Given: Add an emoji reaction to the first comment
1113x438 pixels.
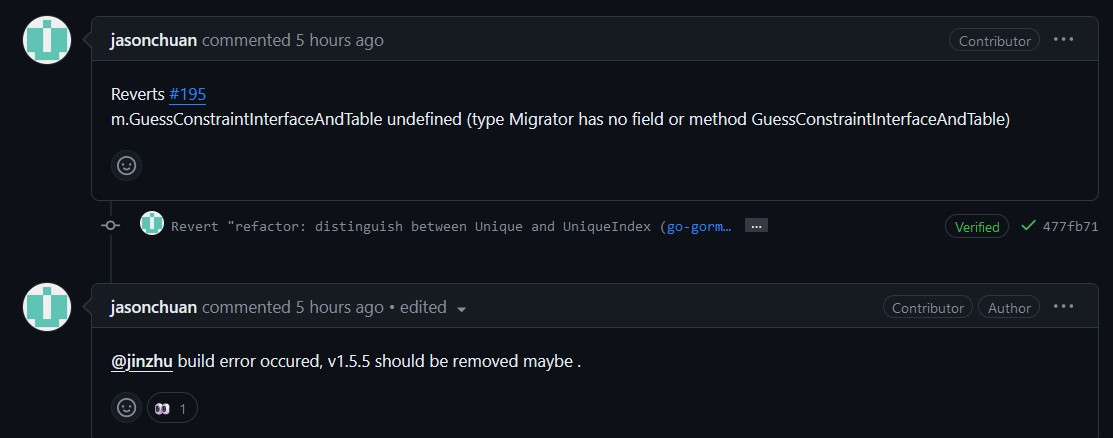Looking at the screenshot, I should [x=126, y=166].
